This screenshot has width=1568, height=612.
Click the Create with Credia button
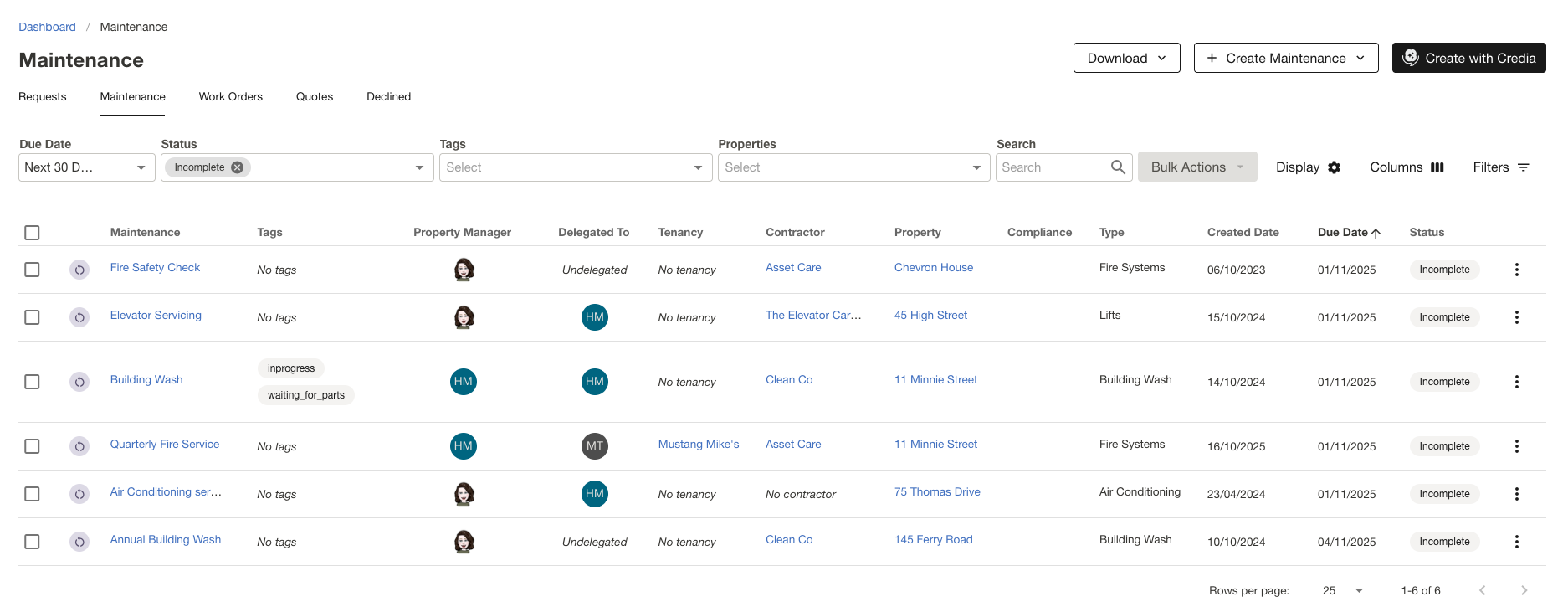(x=1468, y=58)
